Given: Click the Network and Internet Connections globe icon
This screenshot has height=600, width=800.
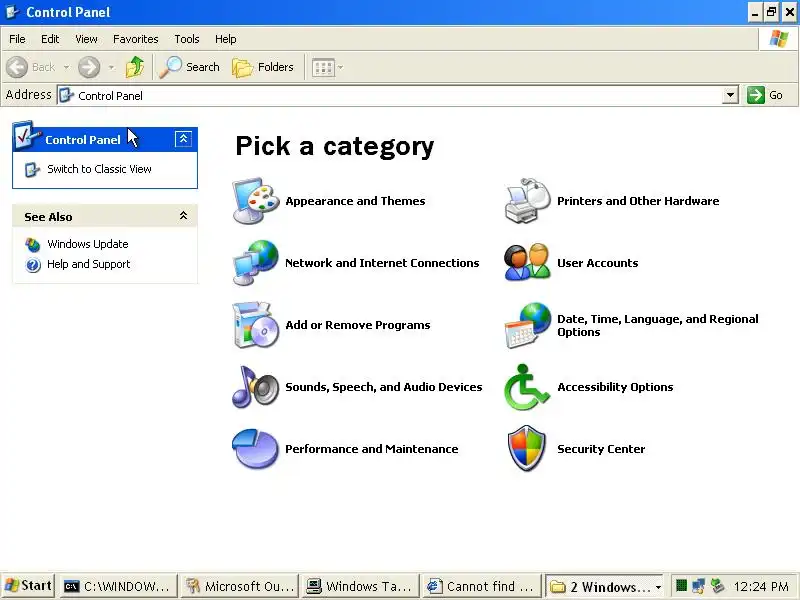Looking at the screenshot, I should click(x=256, y=263).
